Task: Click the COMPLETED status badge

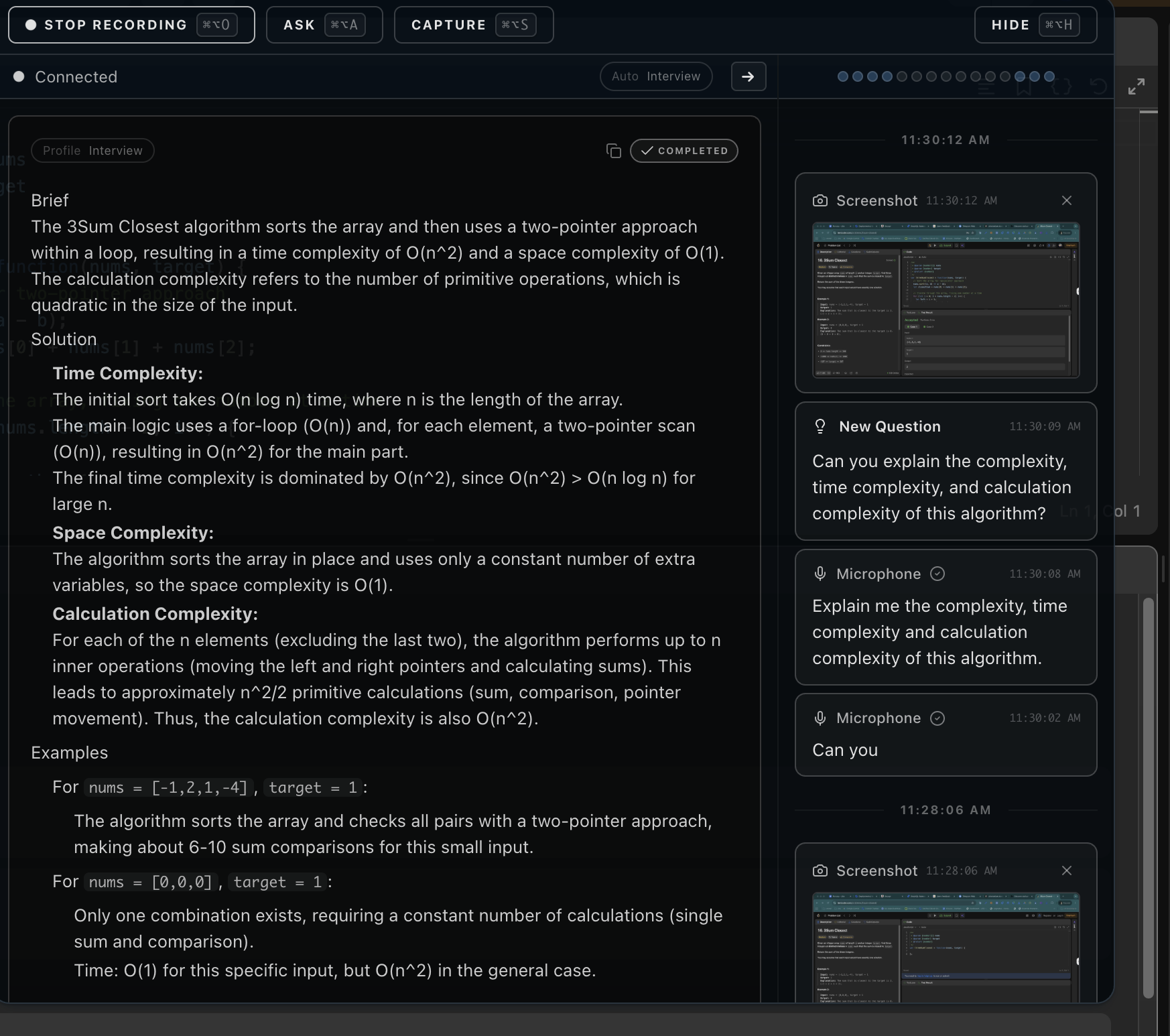Action: click(684, 151)
